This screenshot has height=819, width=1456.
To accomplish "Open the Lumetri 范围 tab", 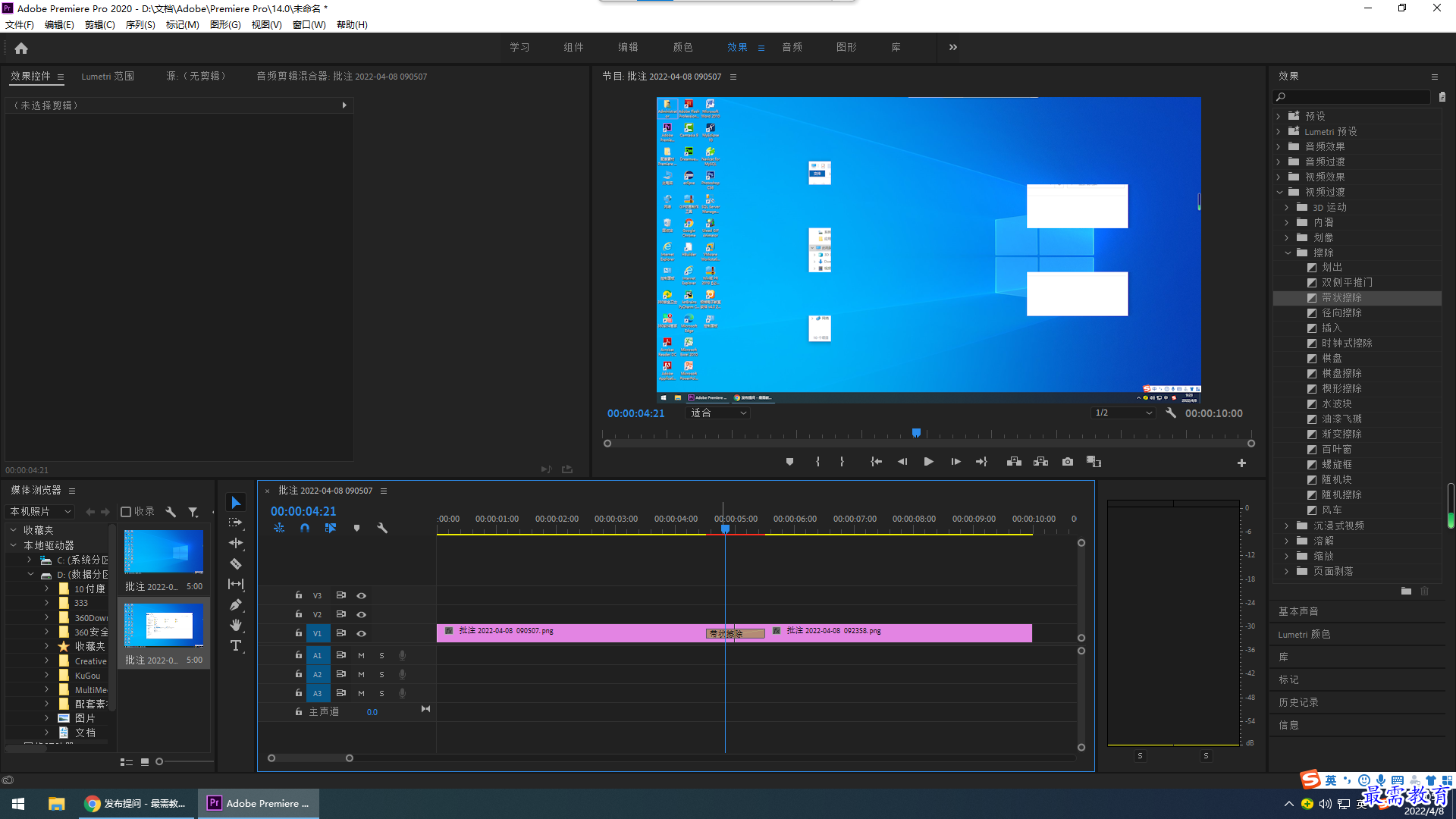I will point(108,77).
